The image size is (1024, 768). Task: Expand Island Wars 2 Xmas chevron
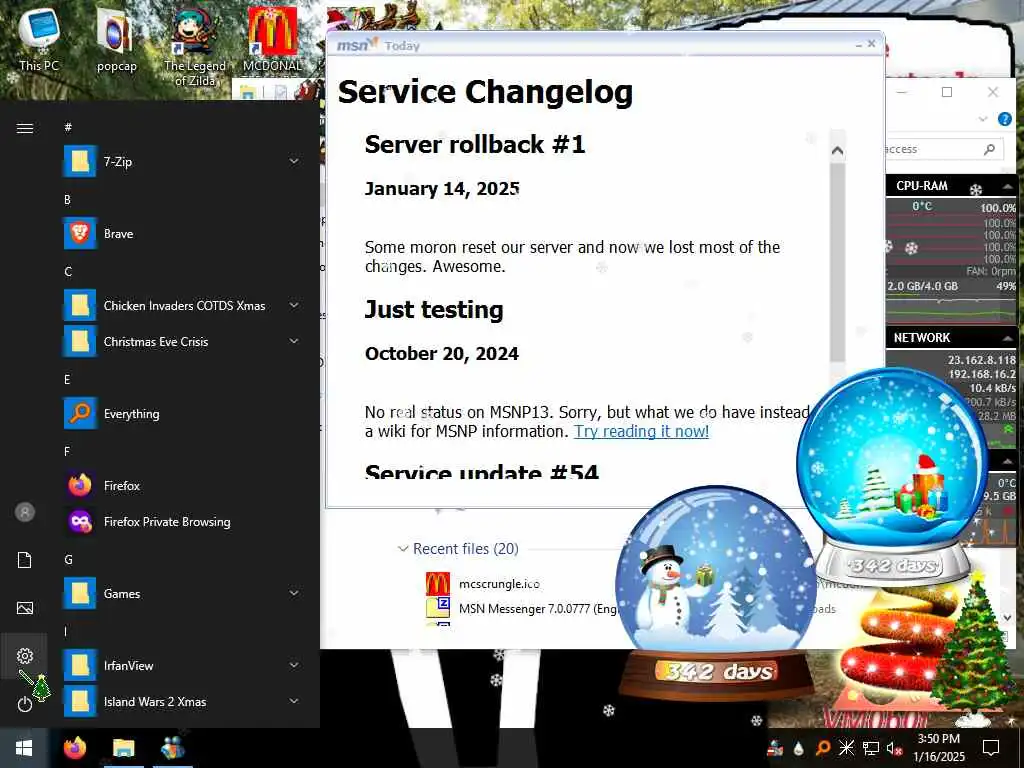(294, 701)
